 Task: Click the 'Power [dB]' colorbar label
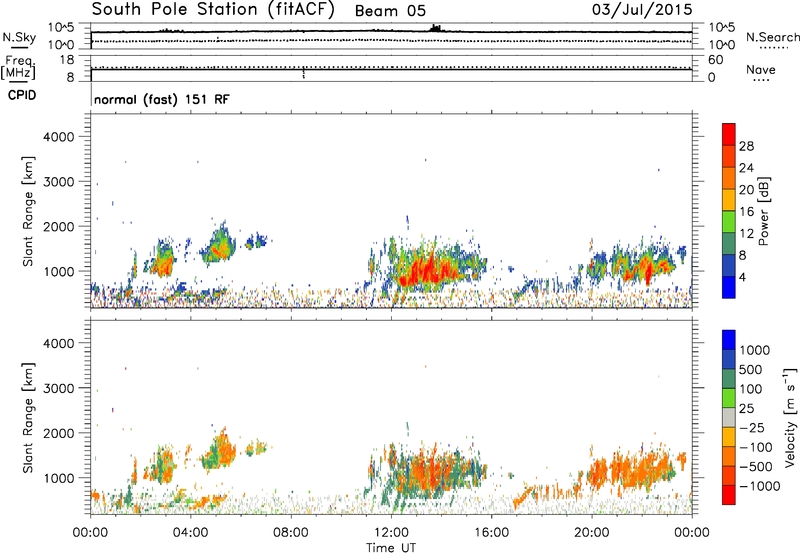(x=764, y=211)
